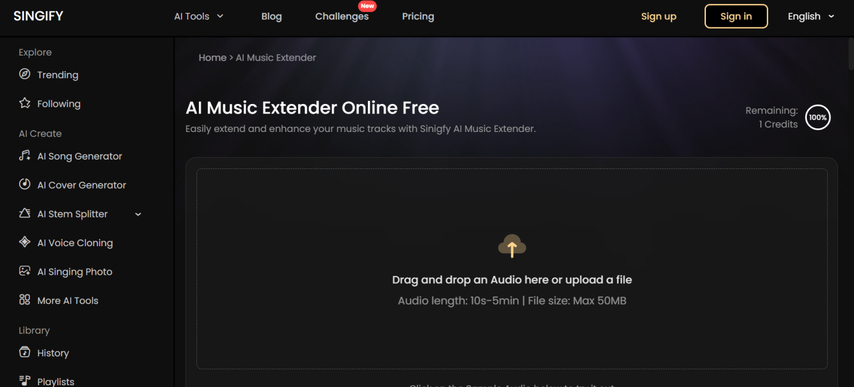Image resolution: width=854 pixels, height=387 pixels.
Task: Click the AI Voice Cloning diamond icon
Action: click(x=25, y=242)
